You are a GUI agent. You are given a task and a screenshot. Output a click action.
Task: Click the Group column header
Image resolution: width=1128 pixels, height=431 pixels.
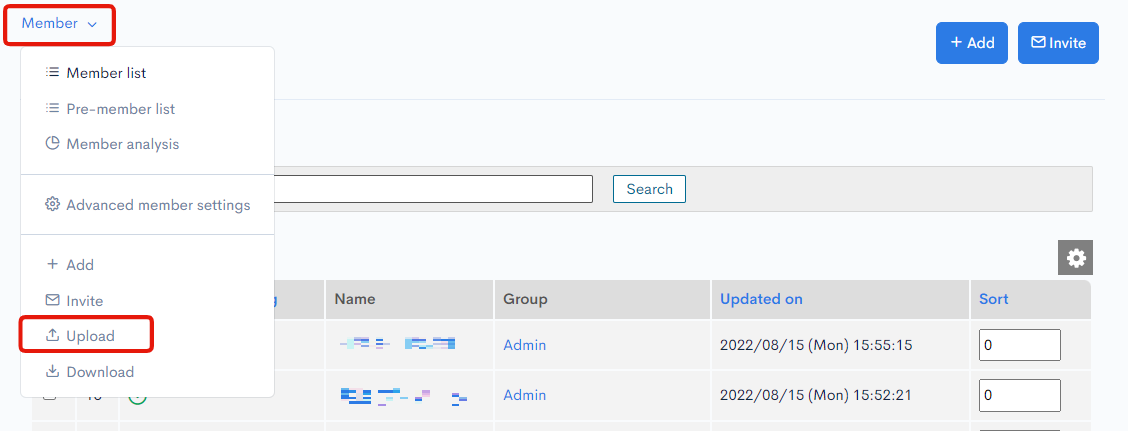point(525,299)
